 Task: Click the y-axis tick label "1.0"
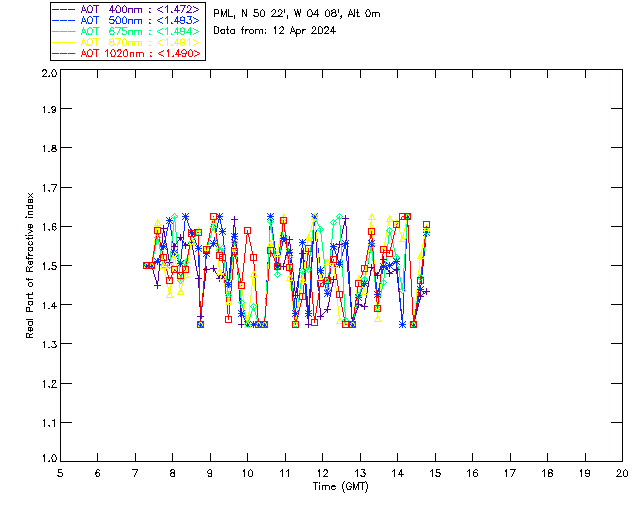click(x=49, y=458)
